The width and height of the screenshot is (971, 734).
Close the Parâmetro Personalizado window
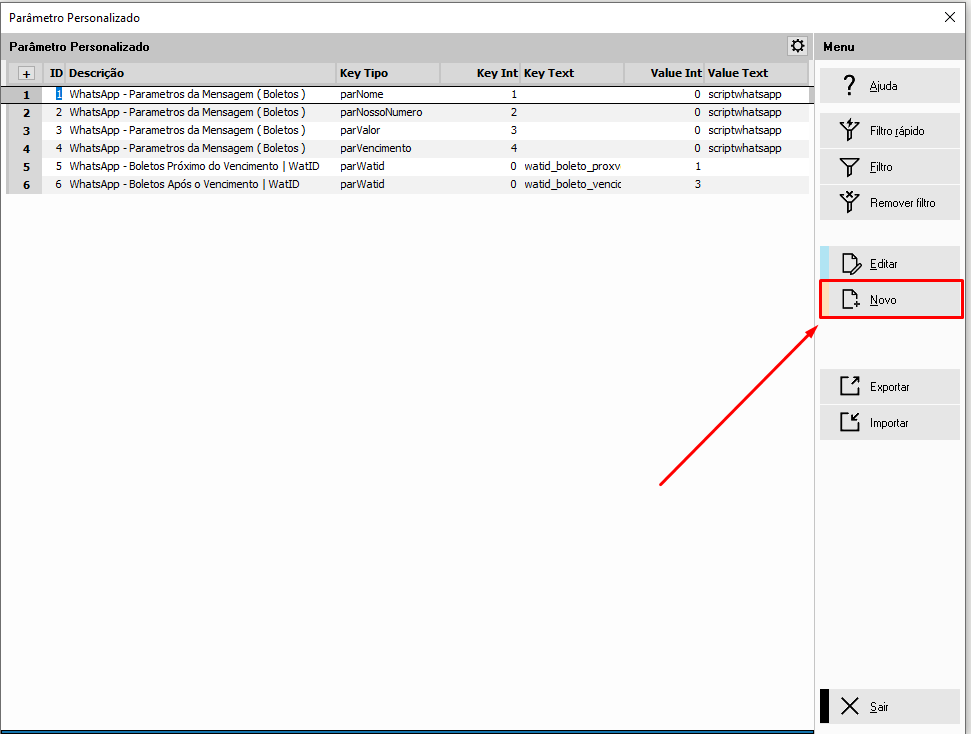(x=950, y=17)
